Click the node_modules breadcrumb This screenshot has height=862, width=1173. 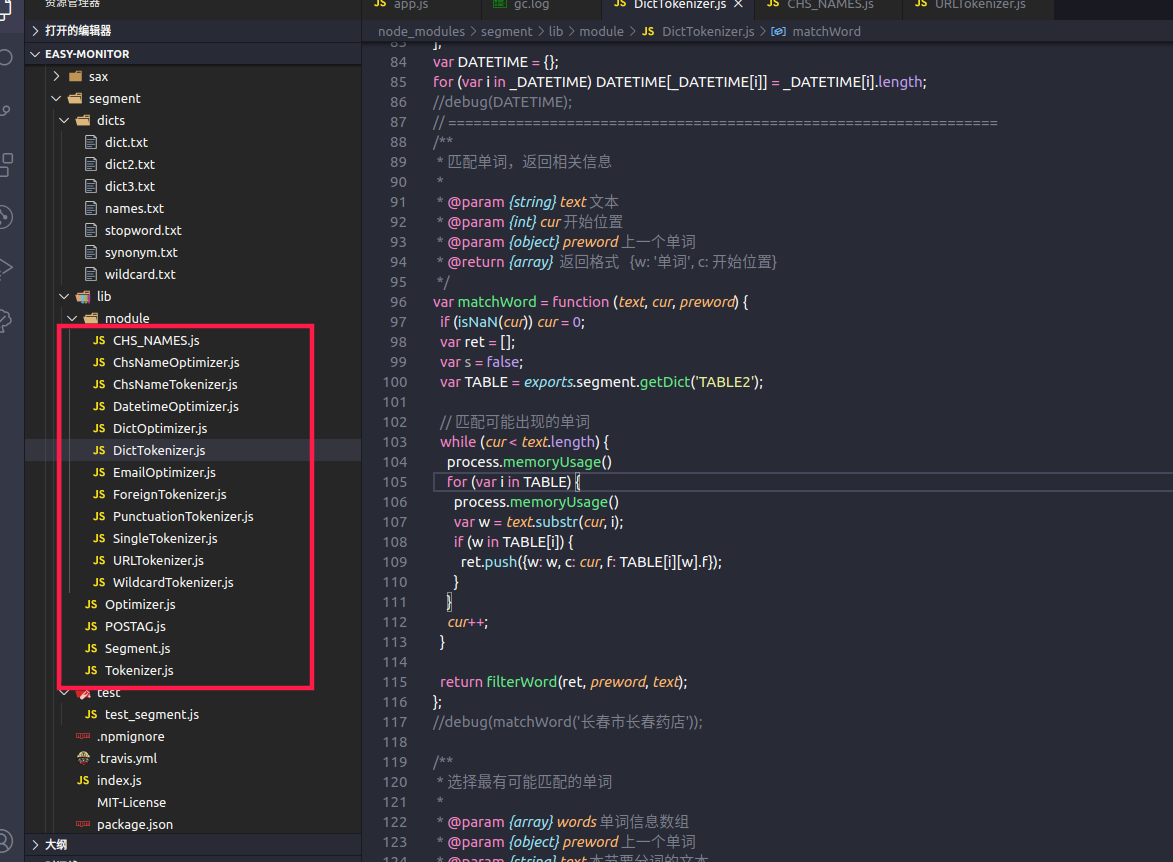coord(420,31)
